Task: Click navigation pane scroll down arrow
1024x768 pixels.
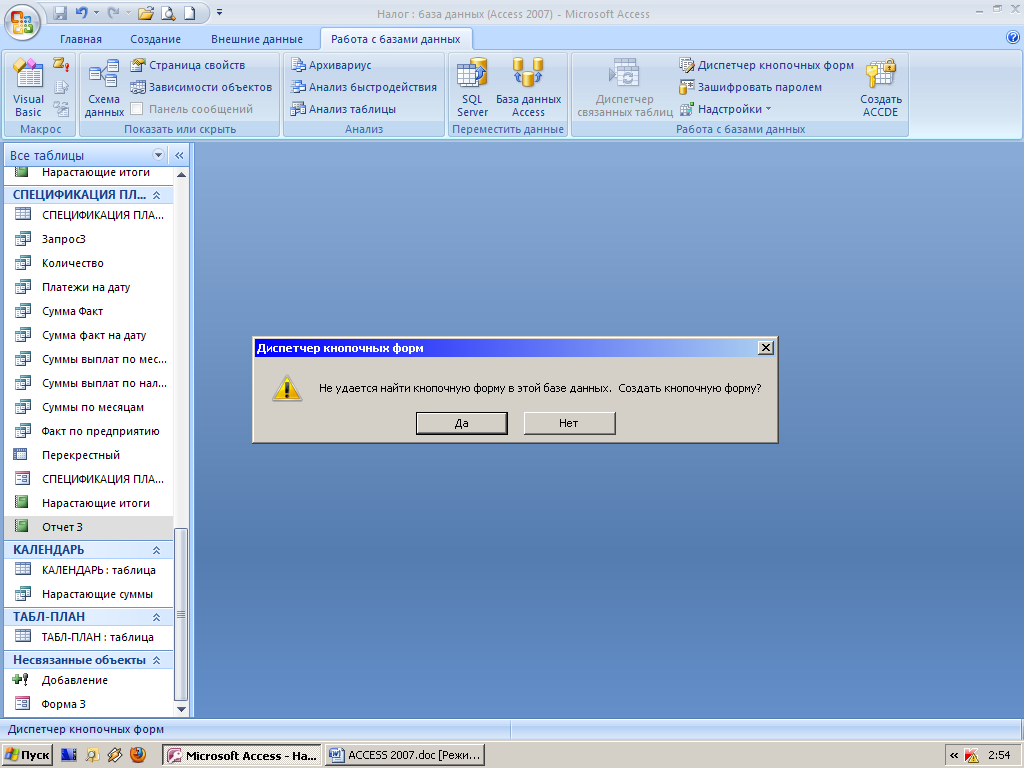Action: (182, 709)
